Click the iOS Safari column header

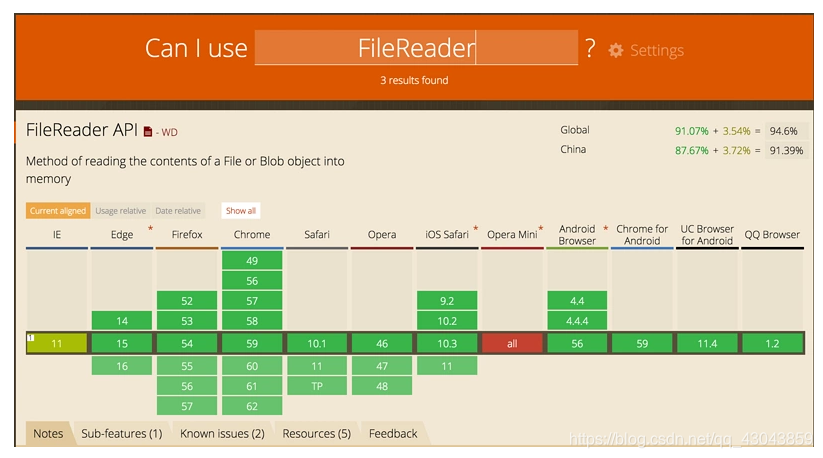[x=447, y=235]
